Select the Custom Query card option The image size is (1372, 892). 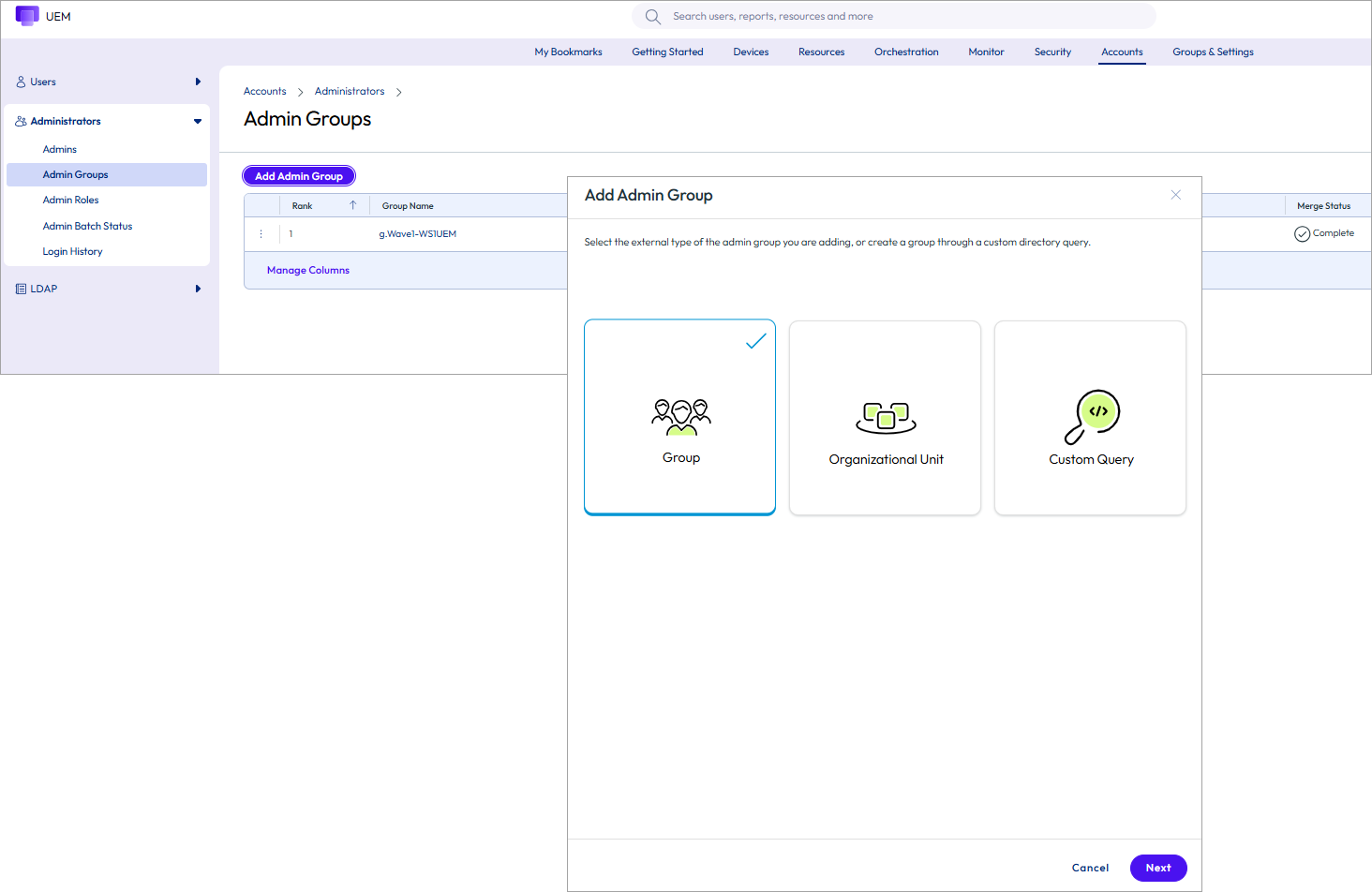point(1091,418)
